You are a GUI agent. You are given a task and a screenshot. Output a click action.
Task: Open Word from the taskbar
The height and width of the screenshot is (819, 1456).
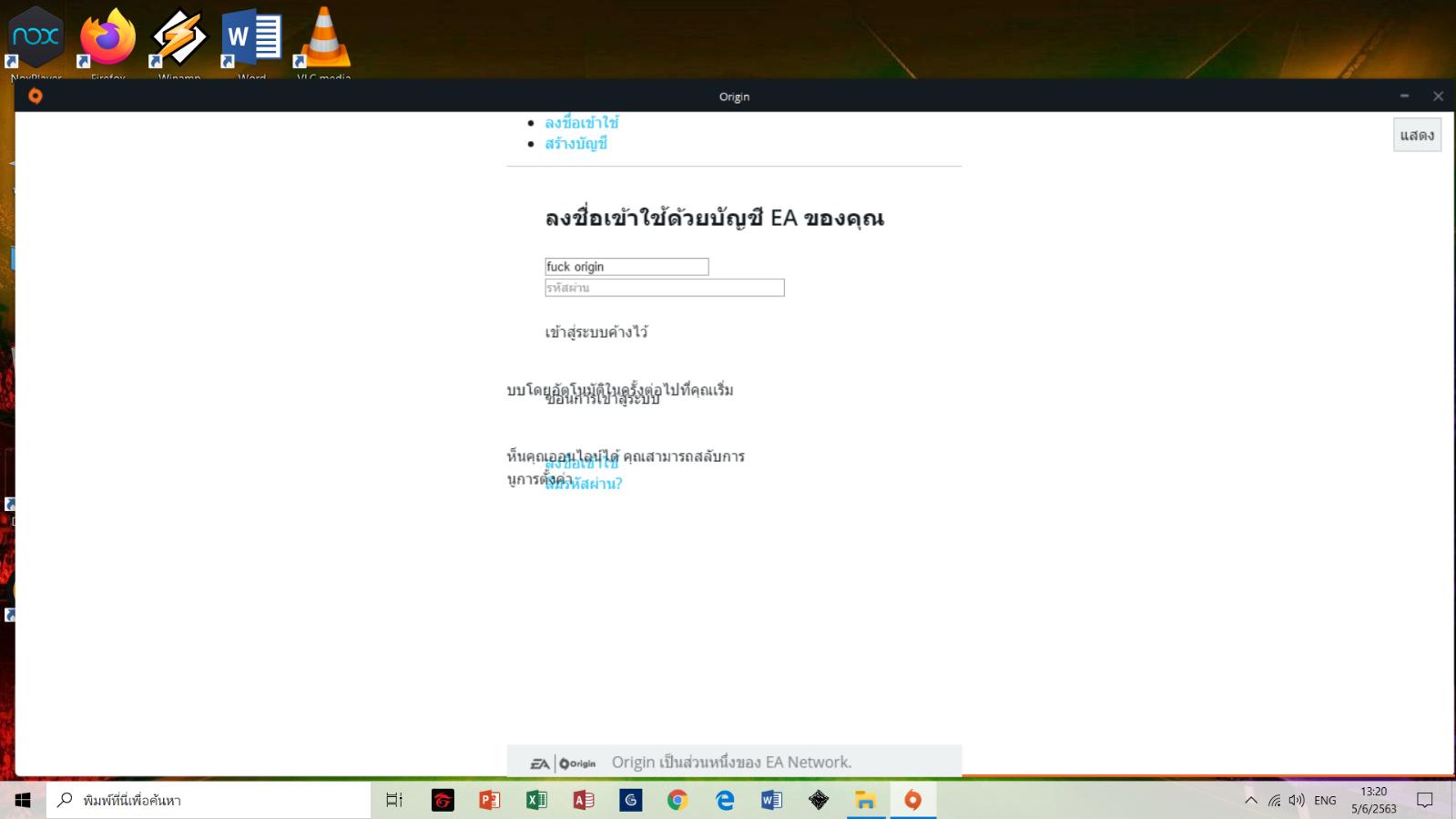771,800
